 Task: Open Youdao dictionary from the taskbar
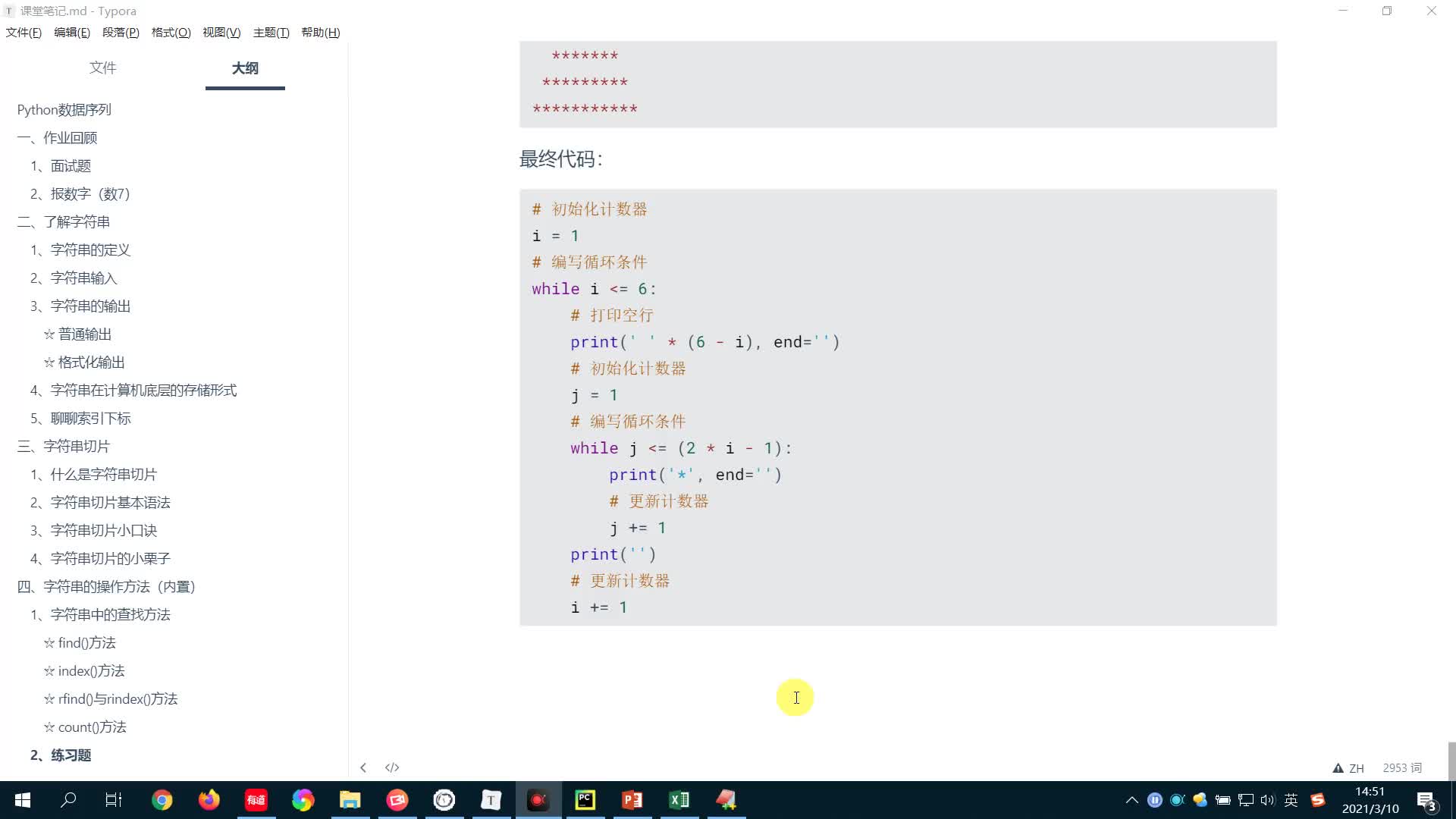click(x=256, y=800)
